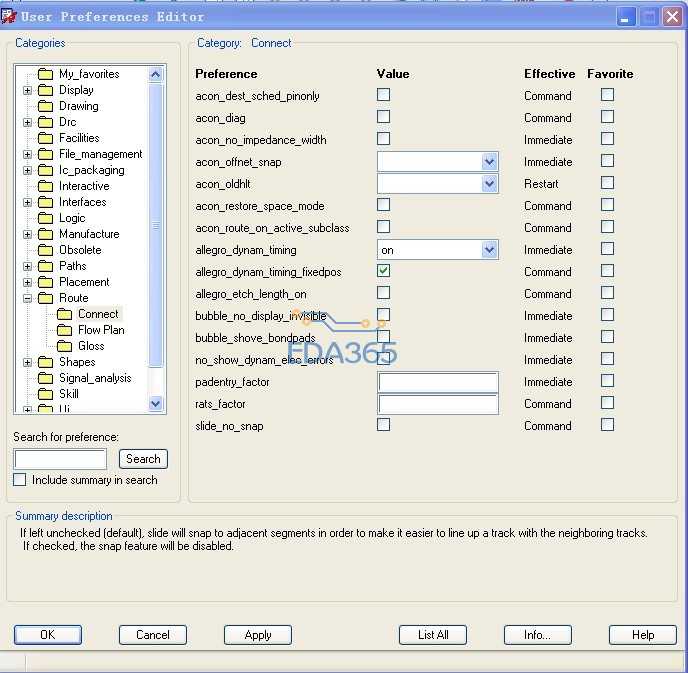Click the padentry_factor value field

pyautogui.click(x=438, y=383)
